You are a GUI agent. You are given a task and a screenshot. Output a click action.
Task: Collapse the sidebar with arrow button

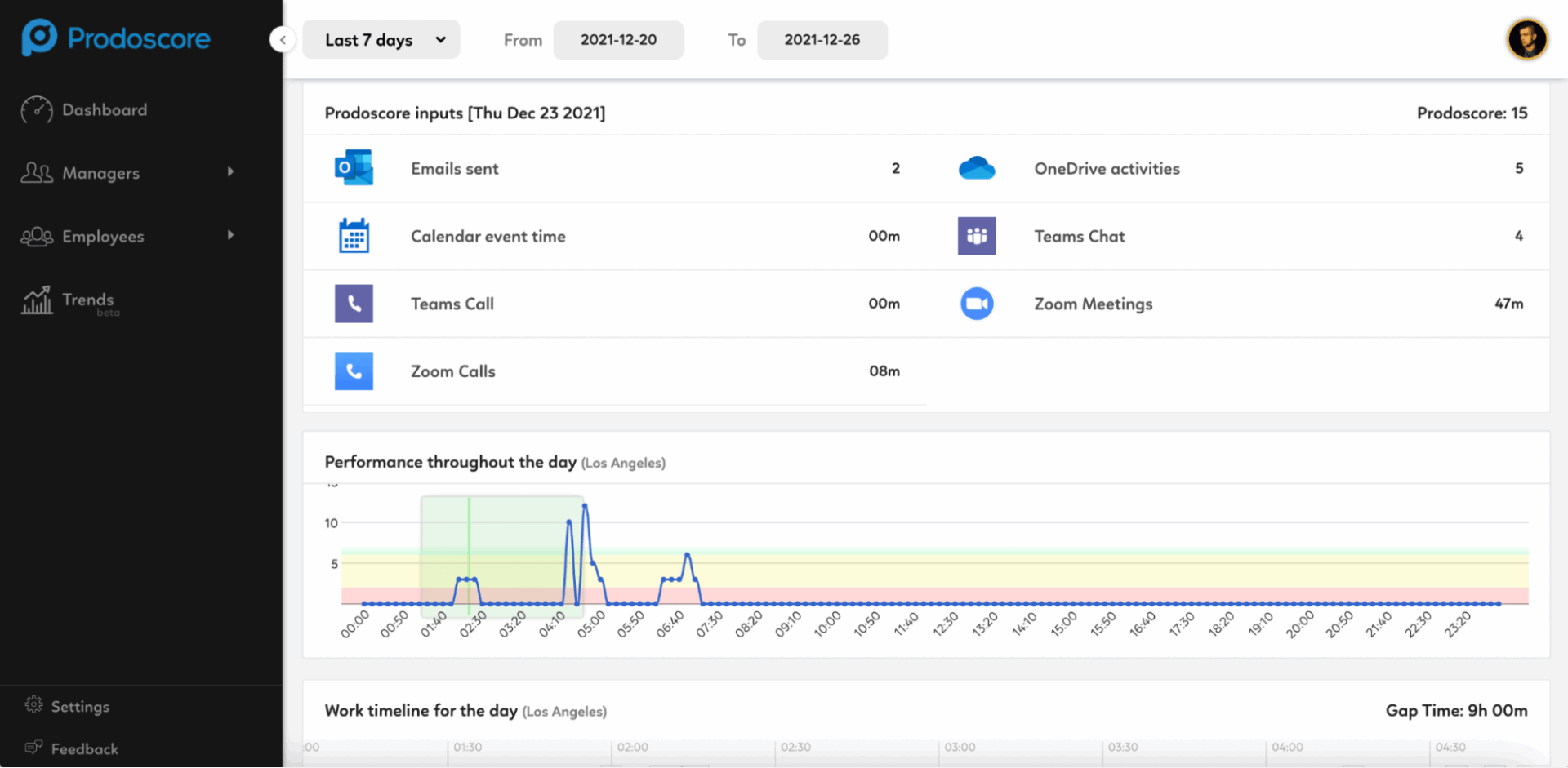click(283, 39)
